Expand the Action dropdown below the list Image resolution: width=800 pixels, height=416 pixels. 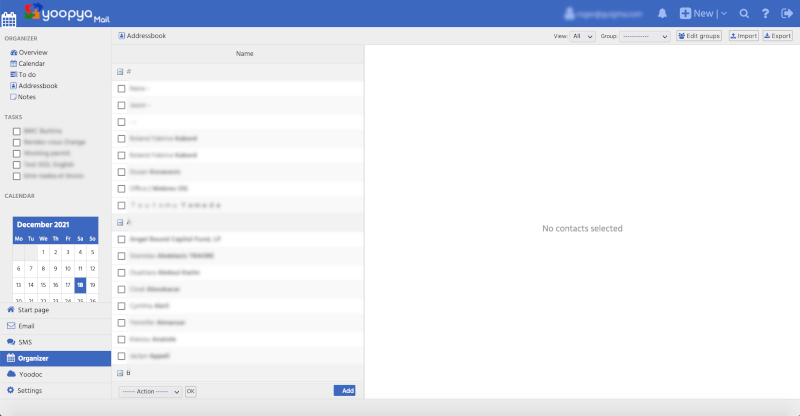(150, 391)
